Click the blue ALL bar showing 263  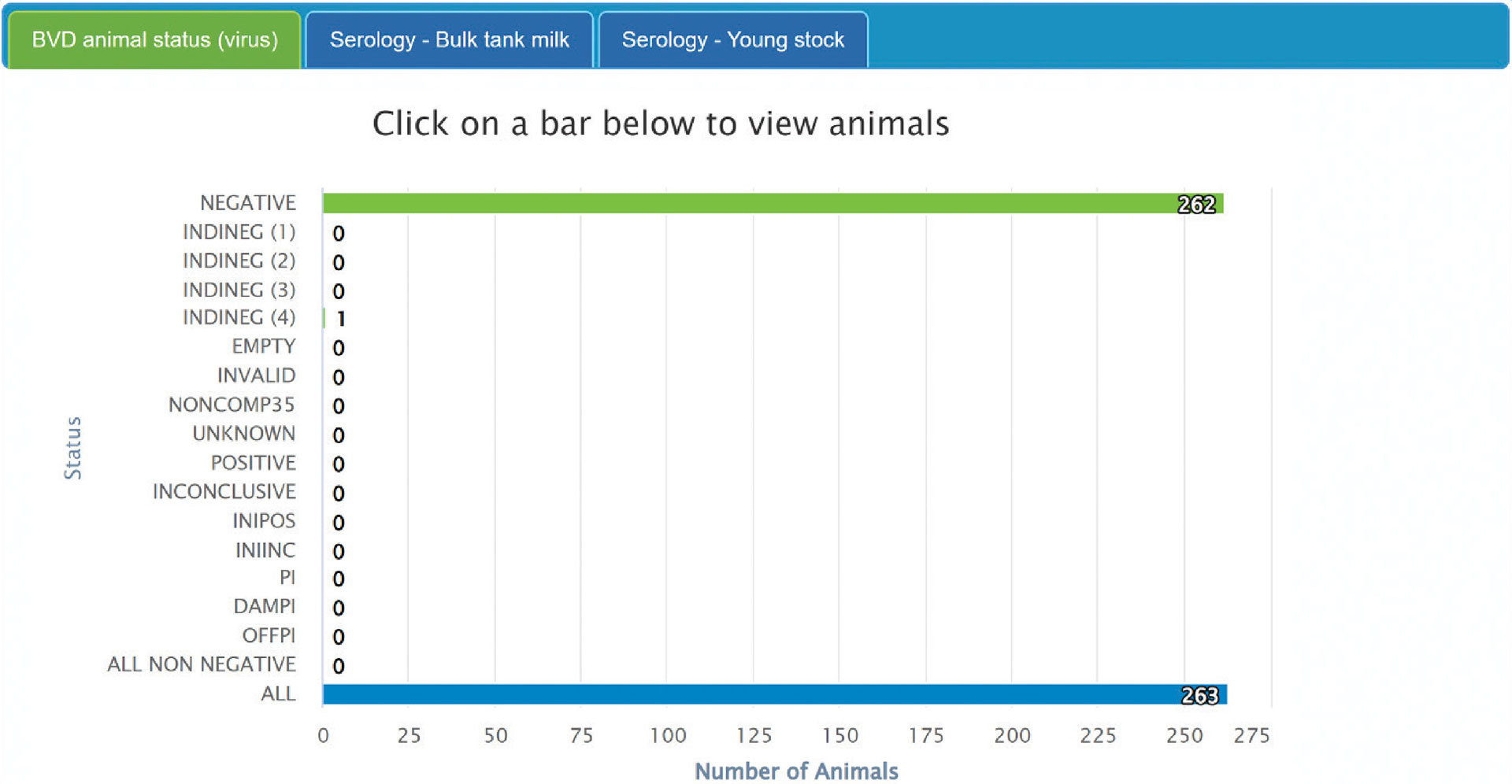772,694
